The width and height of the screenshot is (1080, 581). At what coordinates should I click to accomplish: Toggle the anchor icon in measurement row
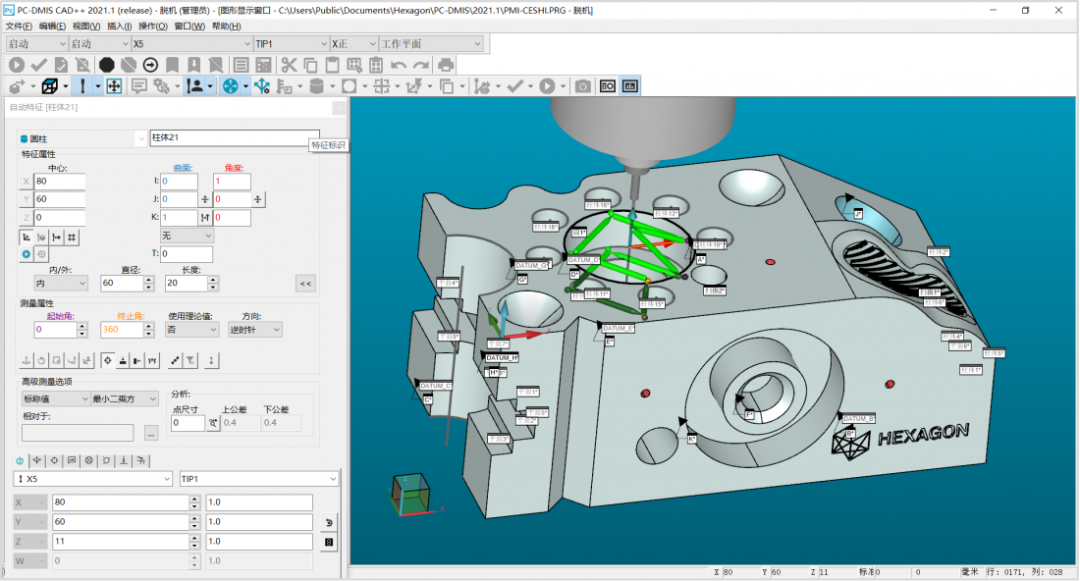click(26, 360)
